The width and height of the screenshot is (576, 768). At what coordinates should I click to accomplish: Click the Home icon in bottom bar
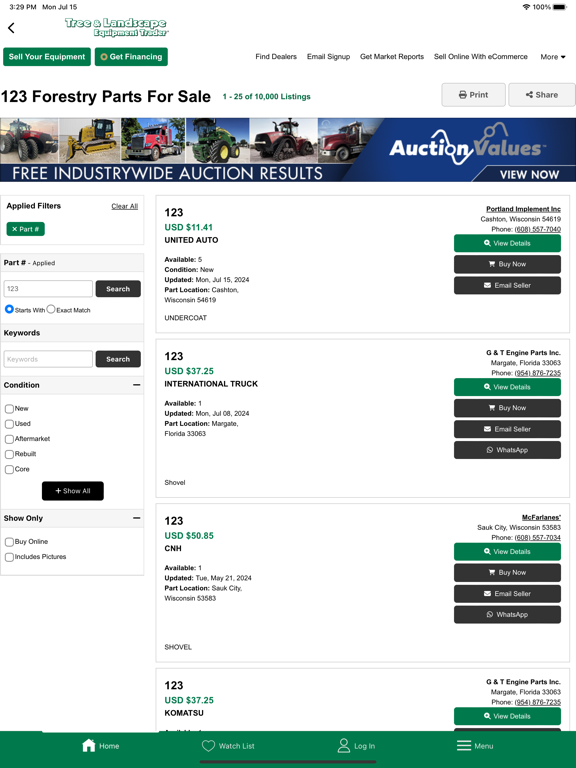click(x=89, y=745)
